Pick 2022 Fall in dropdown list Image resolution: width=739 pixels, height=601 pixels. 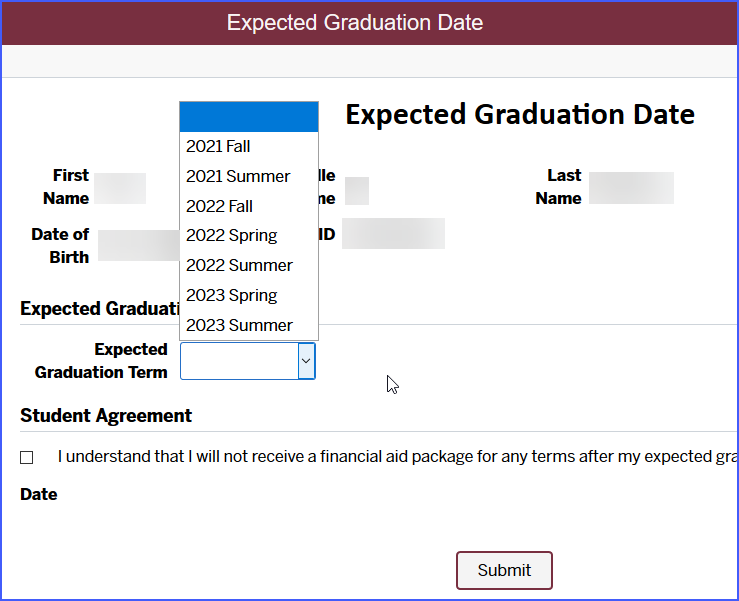pyautogui.click(x=249, y=206)
